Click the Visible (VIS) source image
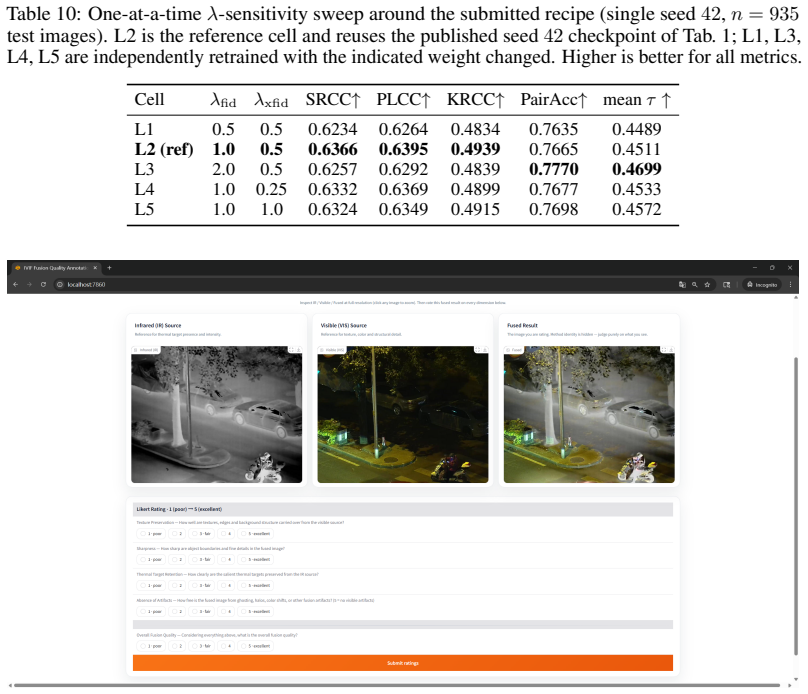 (402, 415)
